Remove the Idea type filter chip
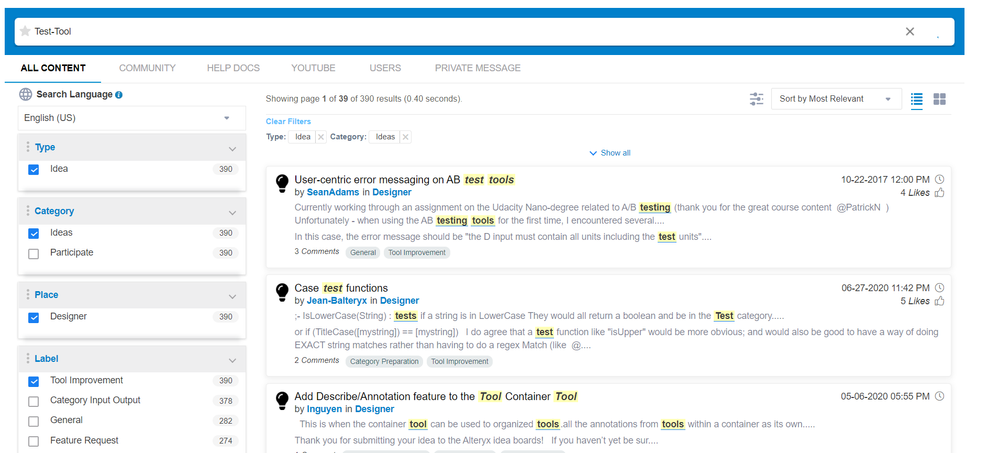998x453 pixels. (321, 137)
